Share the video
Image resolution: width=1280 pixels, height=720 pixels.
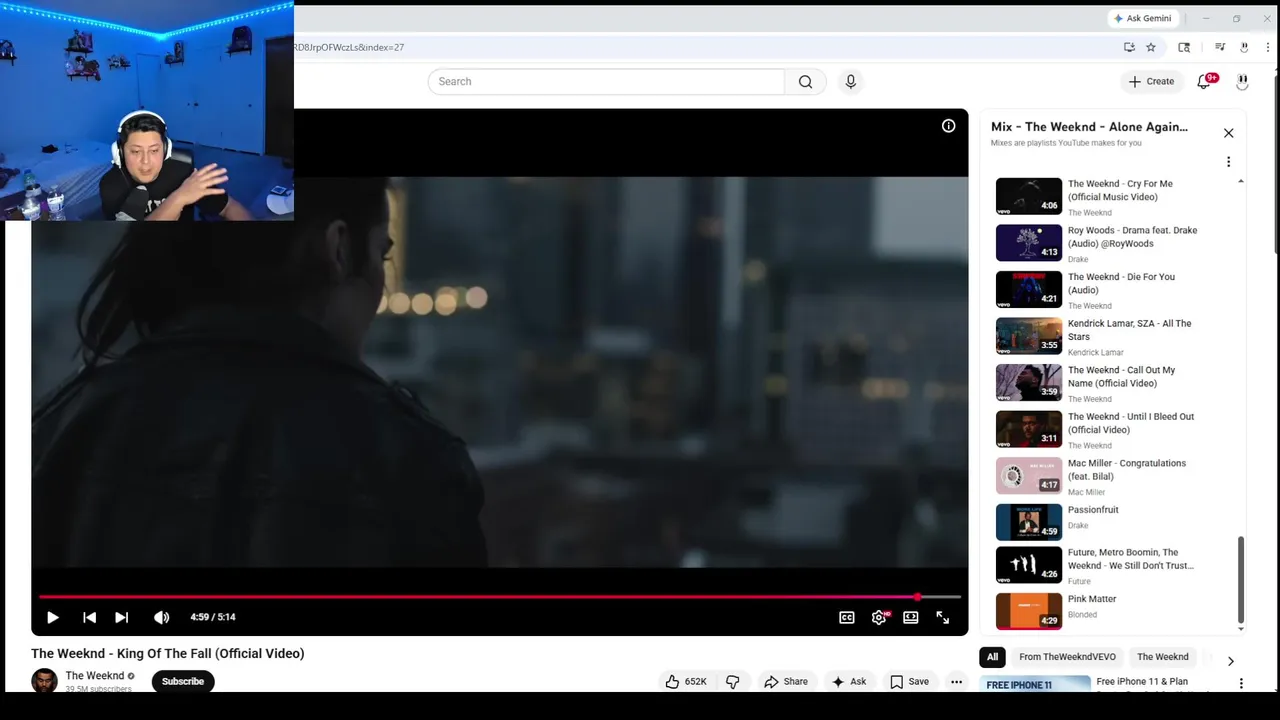[786, 681]
